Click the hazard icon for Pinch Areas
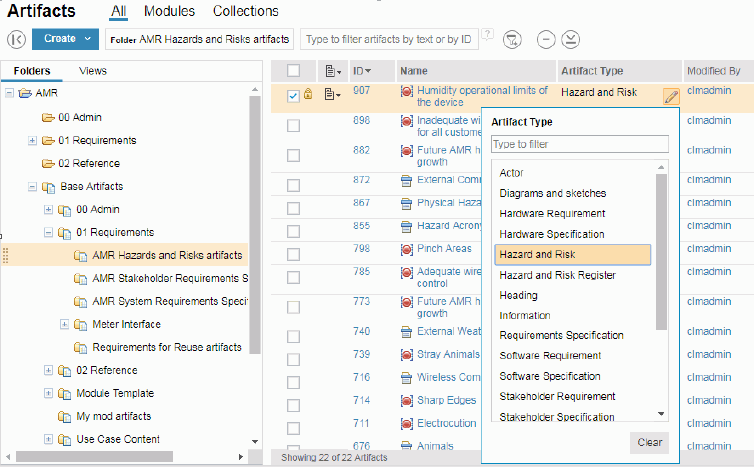The height and width of the screenshot is (467, 754). coord(407,249)
